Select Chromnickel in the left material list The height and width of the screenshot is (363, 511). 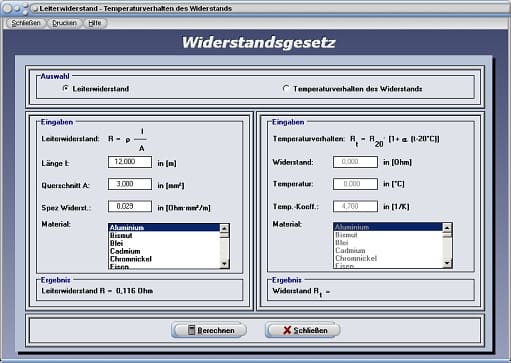tap(164, 259)
